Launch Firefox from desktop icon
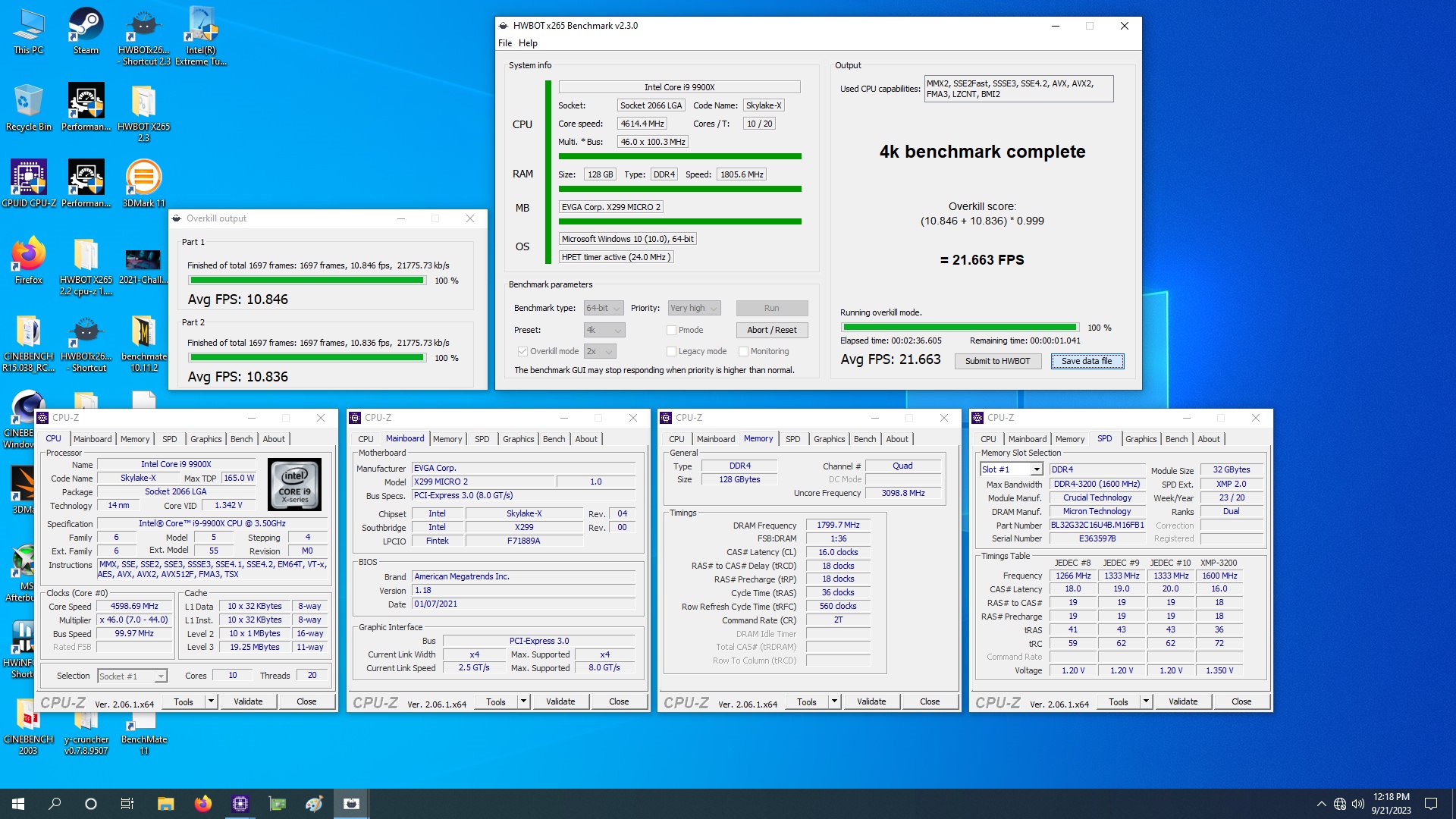This screenshot has height=819, width=1456. click(28, 260)
